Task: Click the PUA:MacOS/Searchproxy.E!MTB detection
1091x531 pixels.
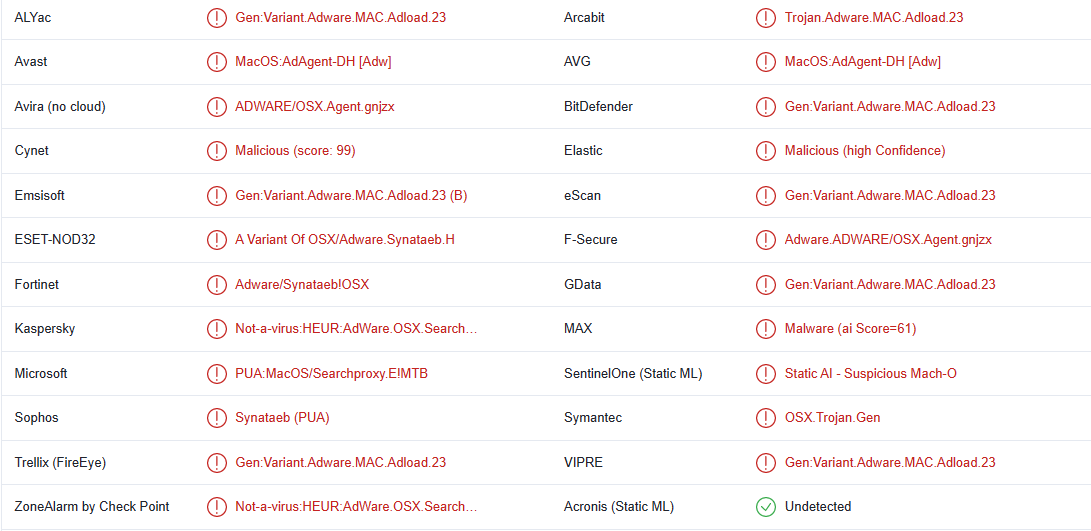Action: [x=331, y=374]
